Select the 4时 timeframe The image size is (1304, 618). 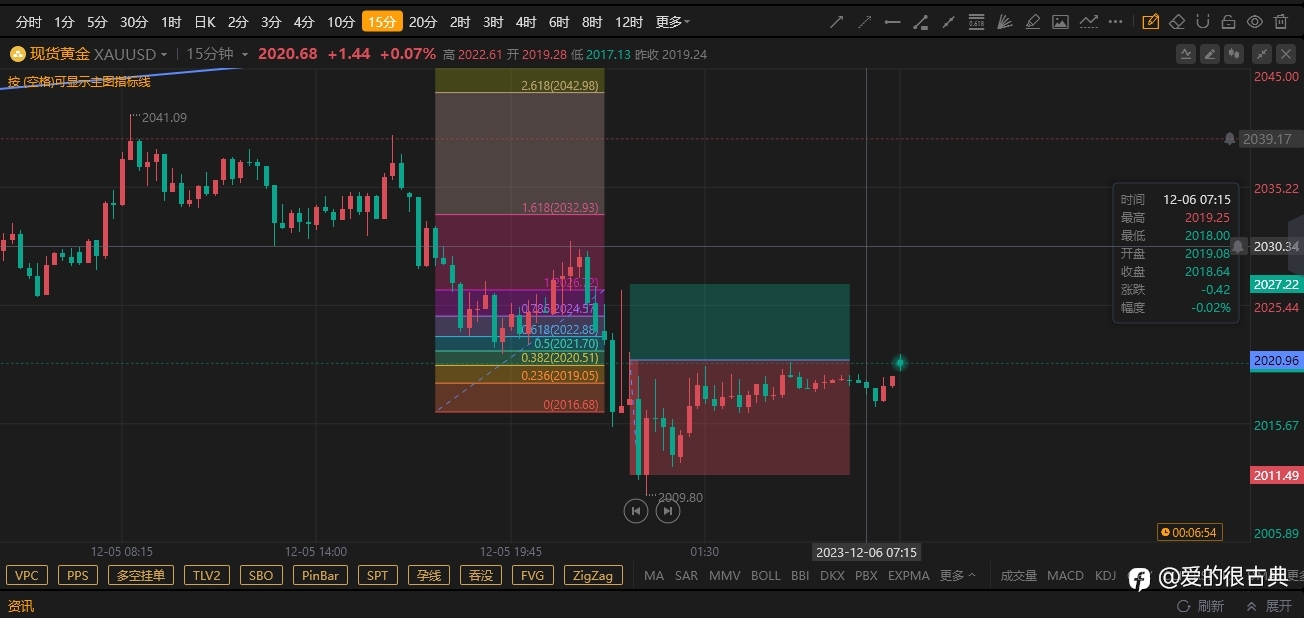(x=526, y=22)
